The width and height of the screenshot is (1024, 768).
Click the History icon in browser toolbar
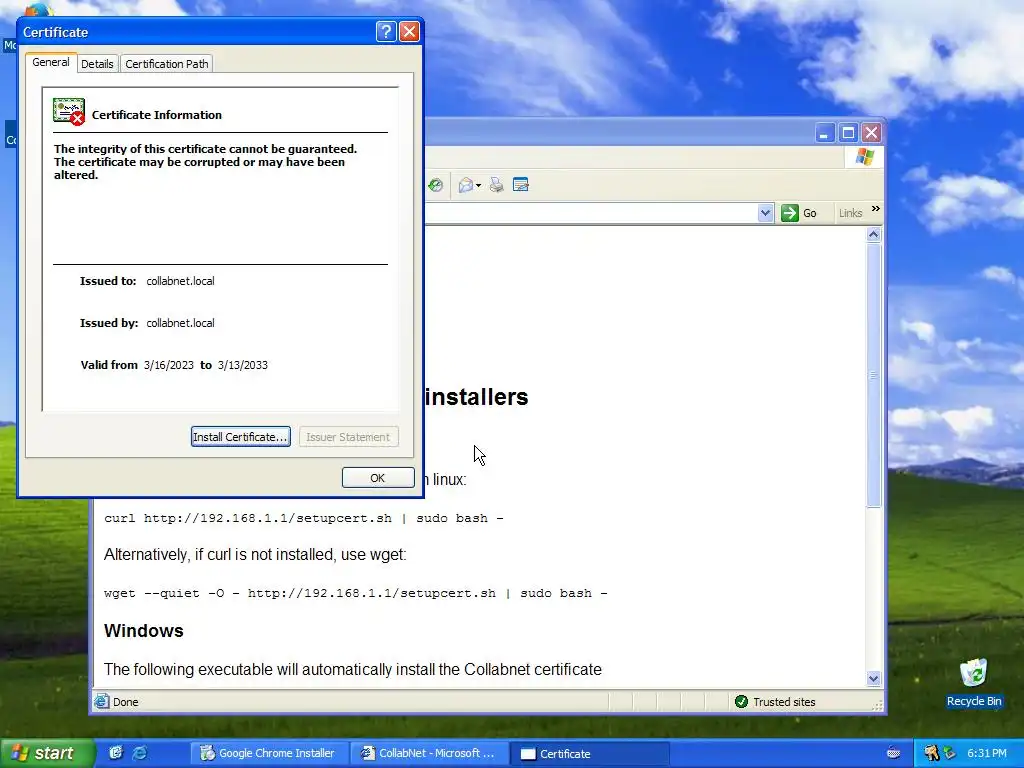pos(436,185)
